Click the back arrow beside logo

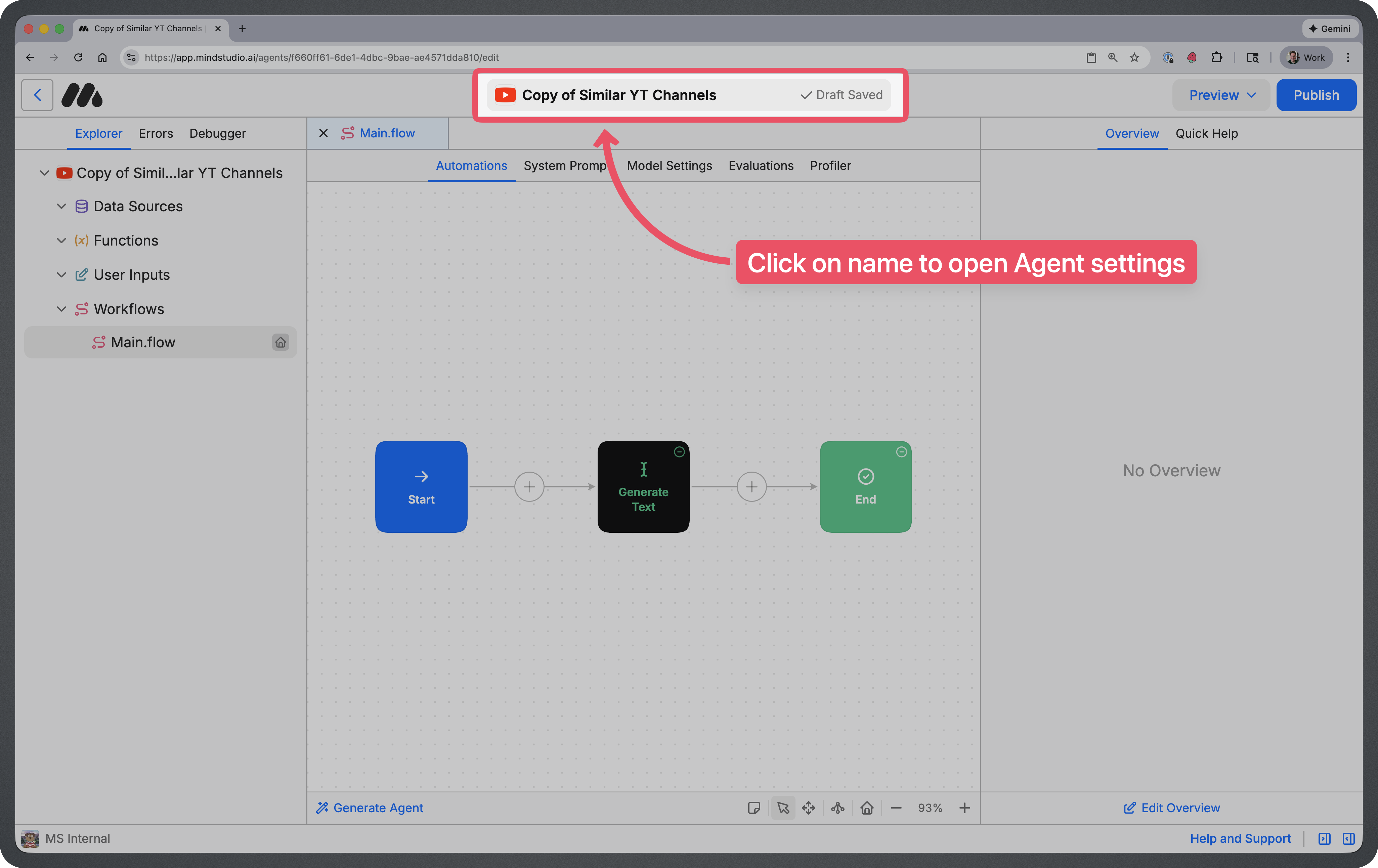point(37,95)
